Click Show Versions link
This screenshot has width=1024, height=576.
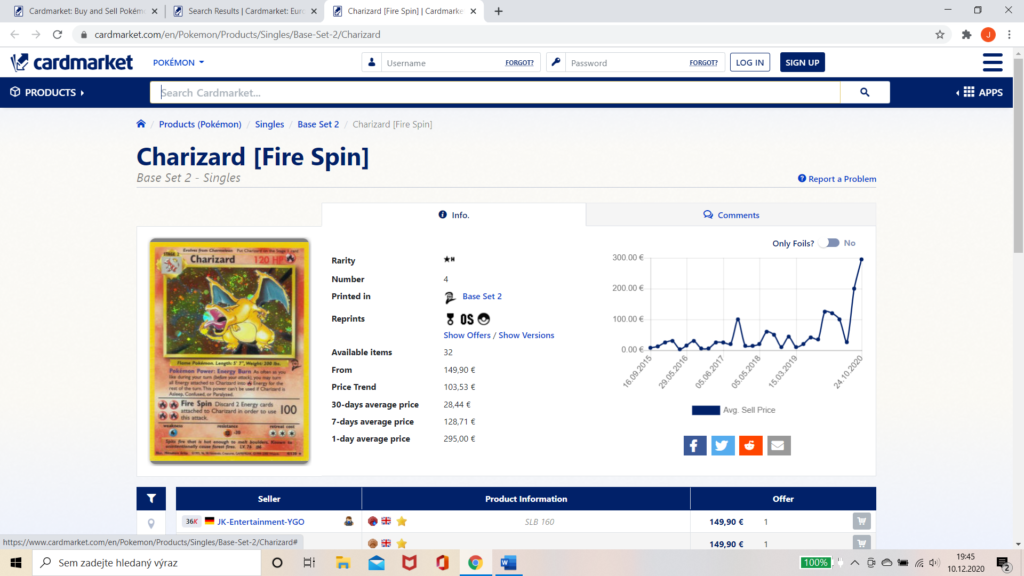click(526, 335)
